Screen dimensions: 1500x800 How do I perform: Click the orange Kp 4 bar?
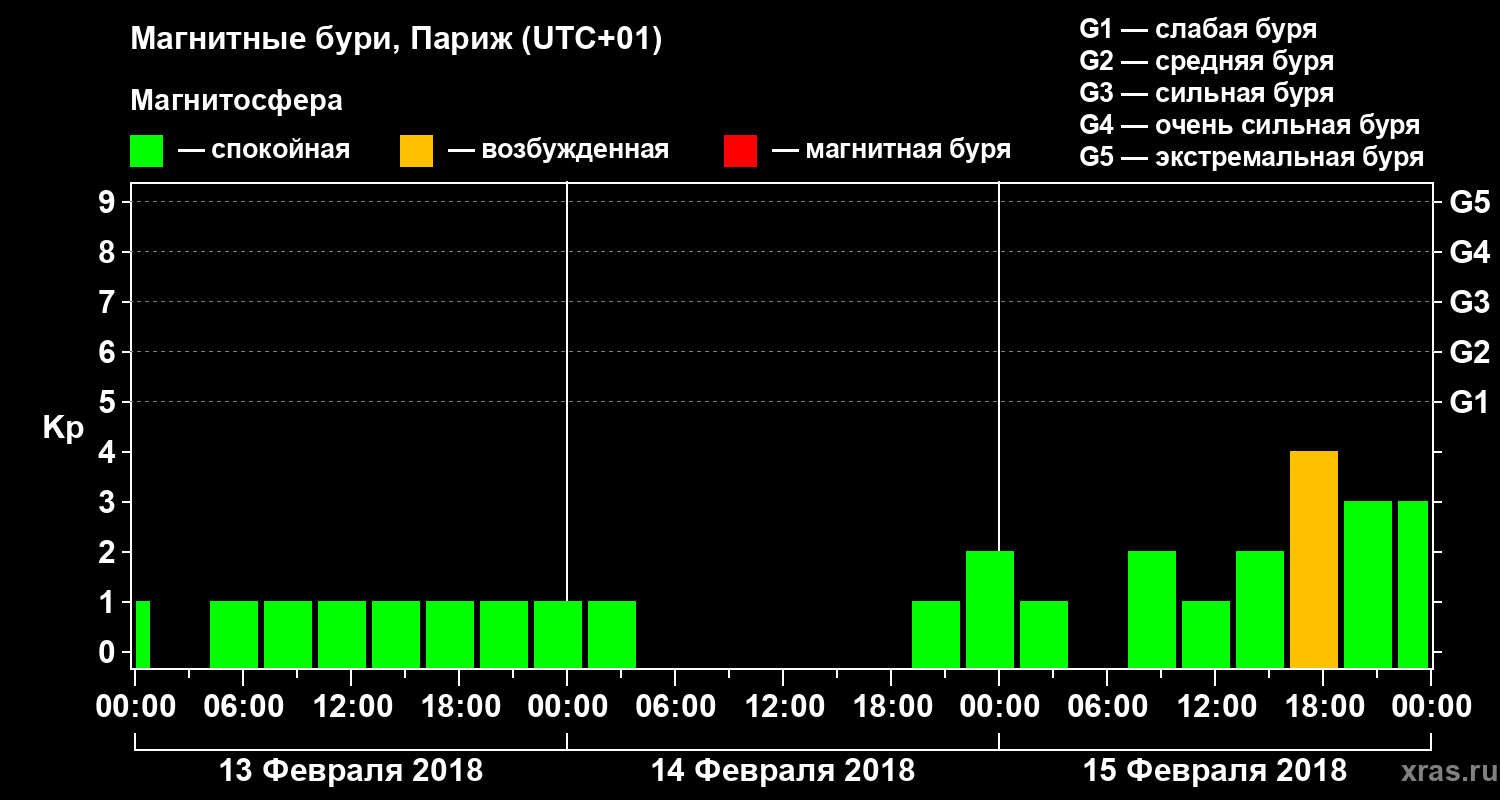point(1314,560)
